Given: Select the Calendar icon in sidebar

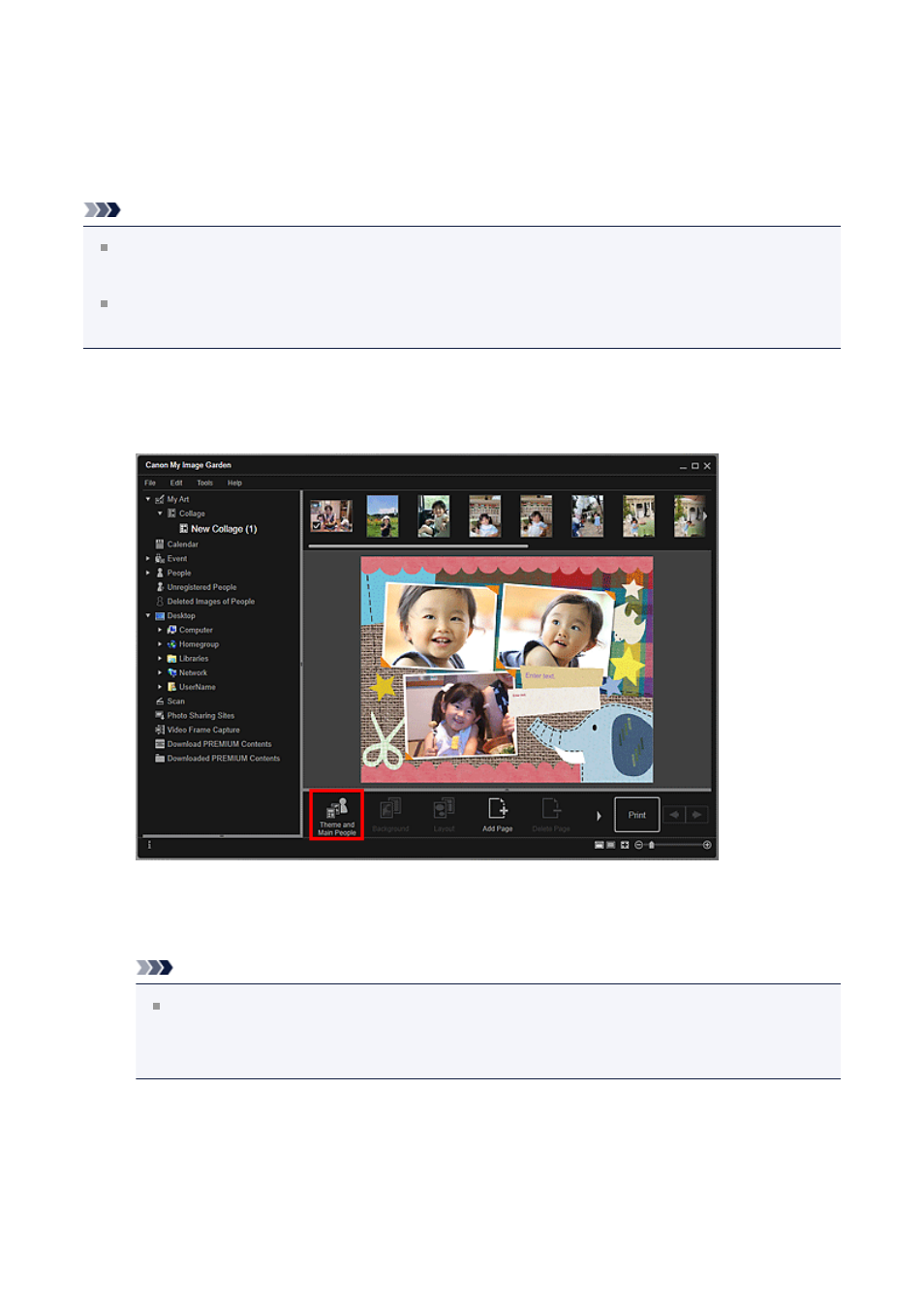Looking at the screenshot, I should tap(160, 545).
